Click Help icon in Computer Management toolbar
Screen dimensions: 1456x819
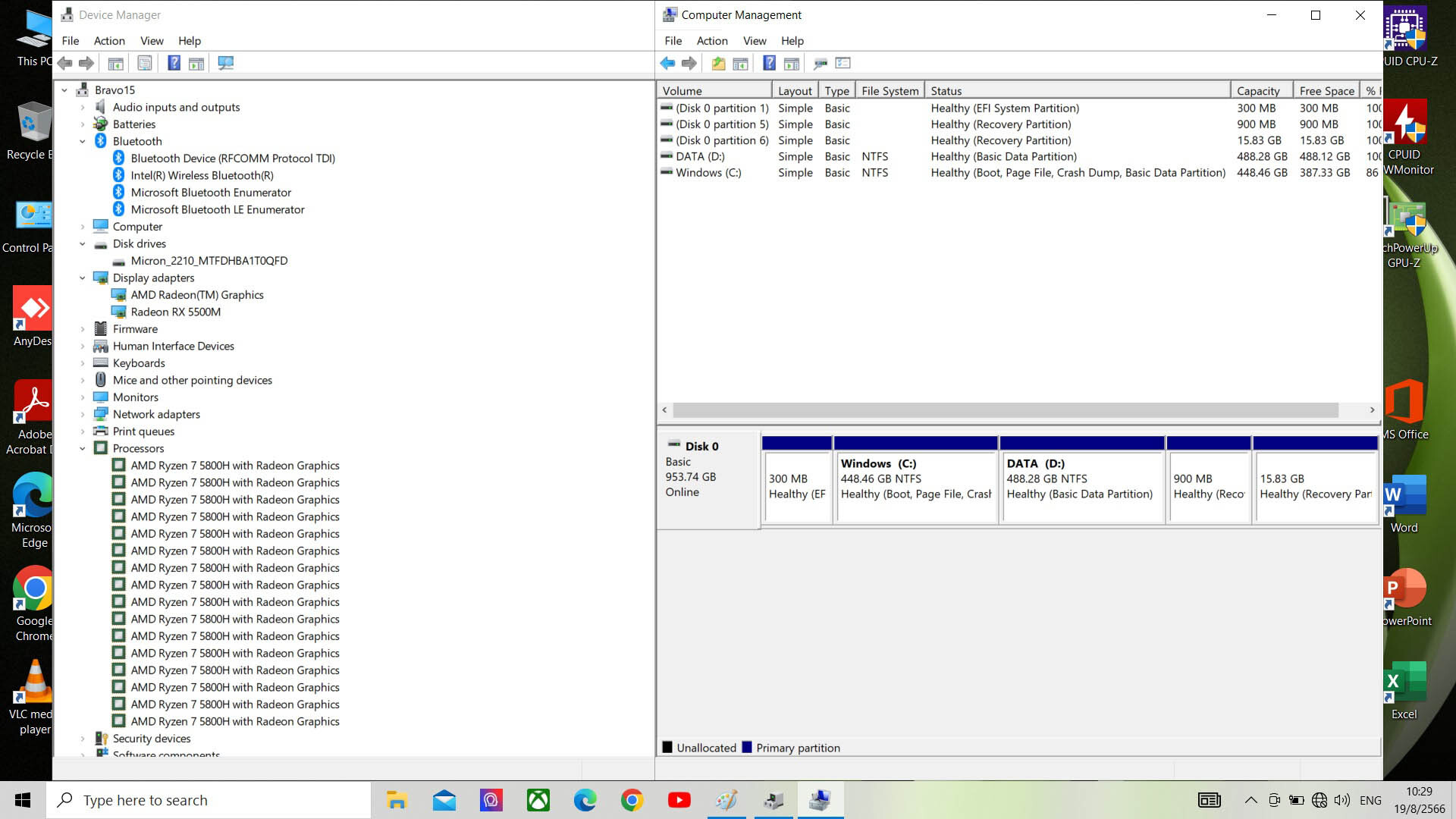tap(769, 64)
